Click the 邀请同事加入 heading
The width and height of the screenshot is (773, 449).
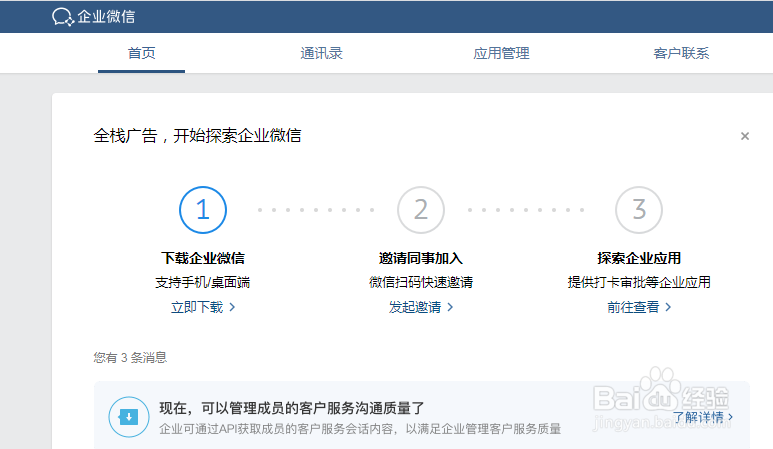click(421, 258)
